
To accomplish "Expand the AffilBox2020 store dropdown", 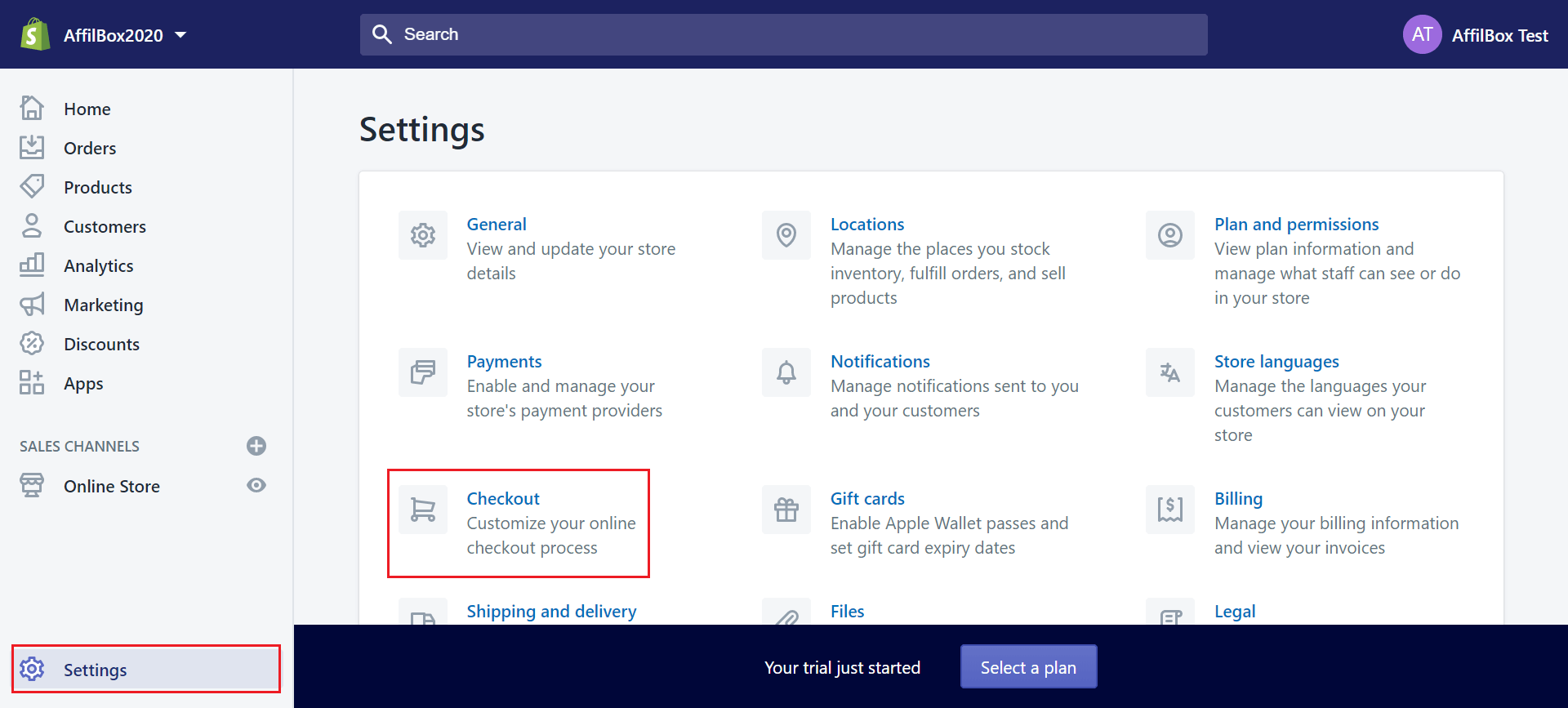I will (180, 35).
